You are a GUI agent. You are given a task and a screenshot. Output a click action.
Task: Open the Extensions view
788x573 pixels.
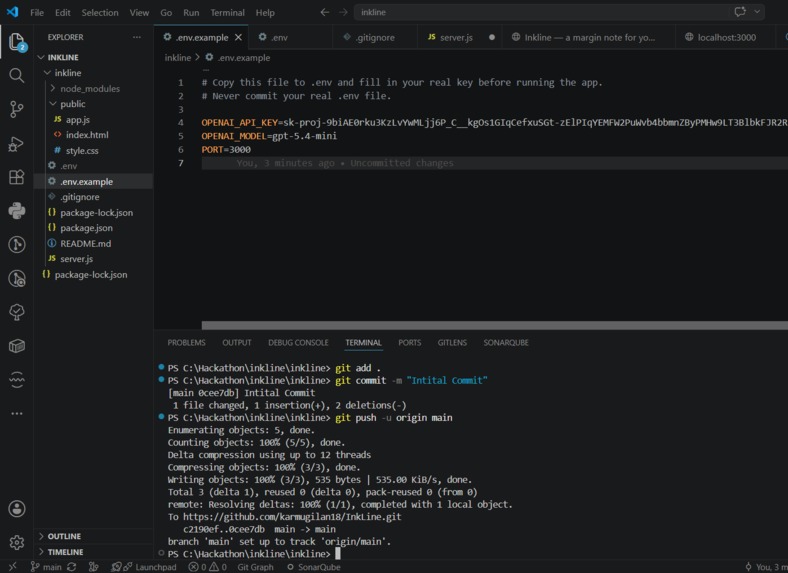coord(17,177)
